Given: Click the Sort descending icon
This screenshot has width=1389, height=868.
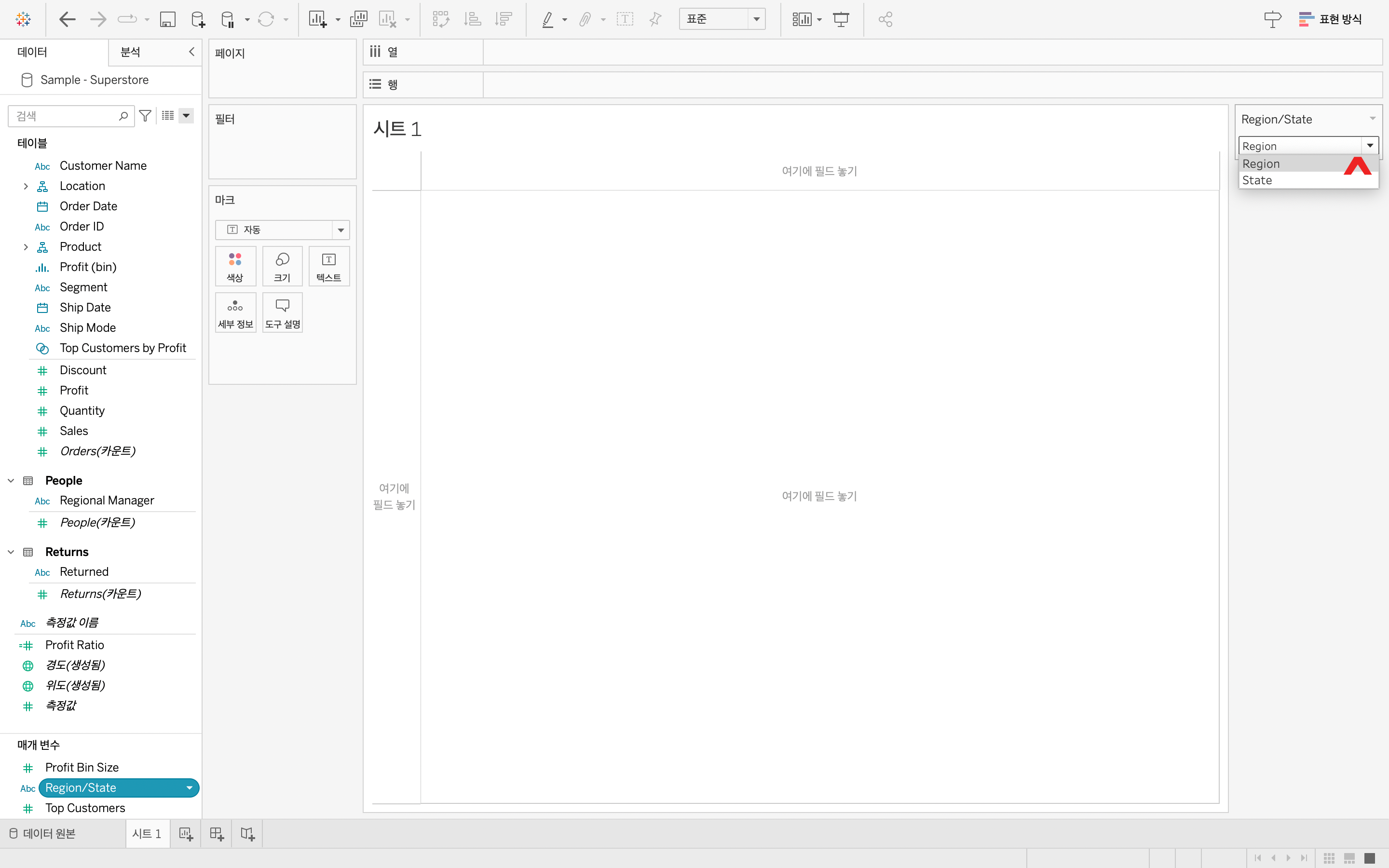Looking at the screenshot, I should (504, 19).
